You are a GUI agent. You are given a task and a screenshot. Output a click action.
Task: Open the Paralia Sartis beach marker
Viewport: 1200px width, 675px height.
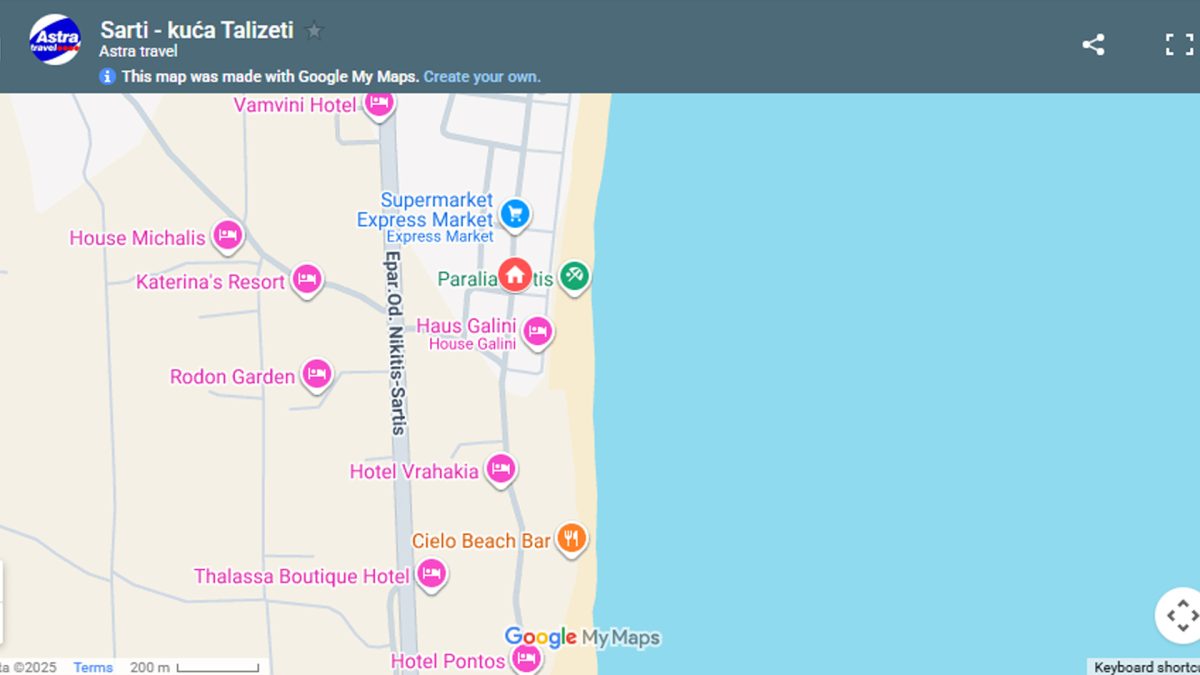click(x=574, y=274)
